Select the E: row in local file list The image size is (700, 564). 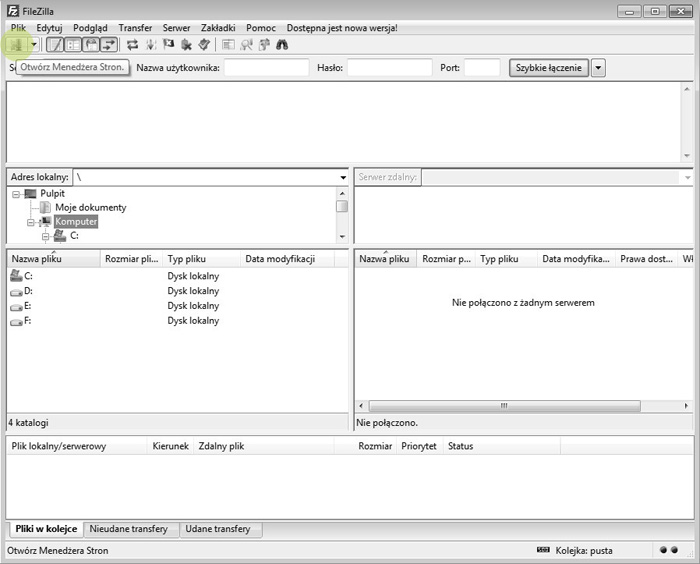pyautogui.click(x=177, y=306)
